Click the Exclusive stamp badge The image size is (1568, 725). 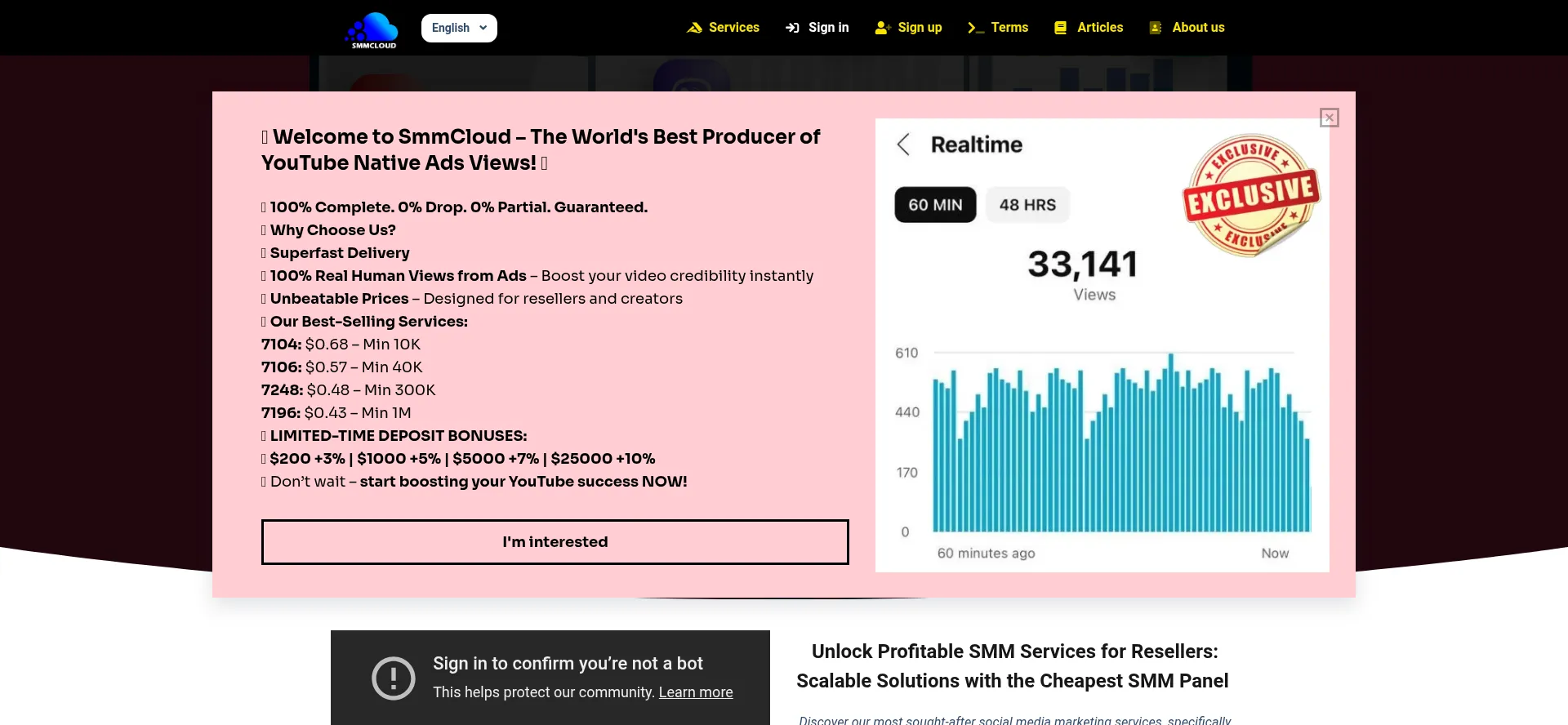coord(1251,195)
